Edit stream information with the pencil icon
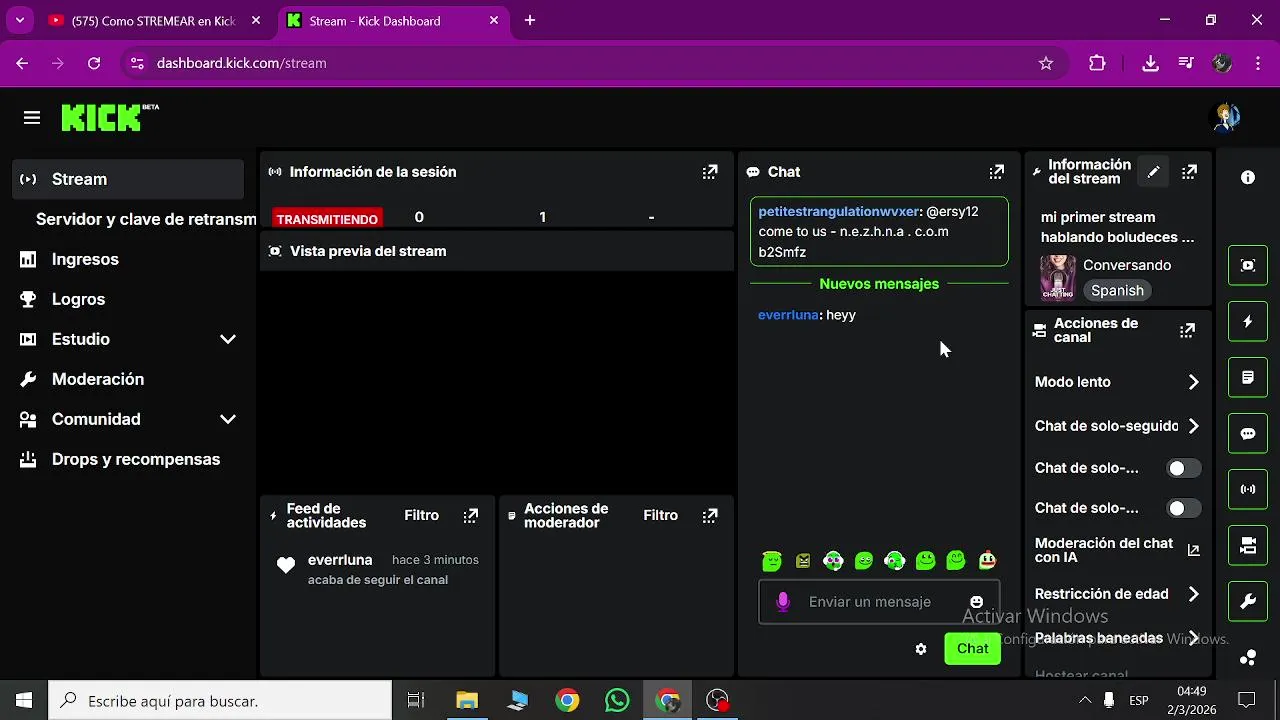Viewport: 1280px width, 720px height. click(x=1153, y=172)
